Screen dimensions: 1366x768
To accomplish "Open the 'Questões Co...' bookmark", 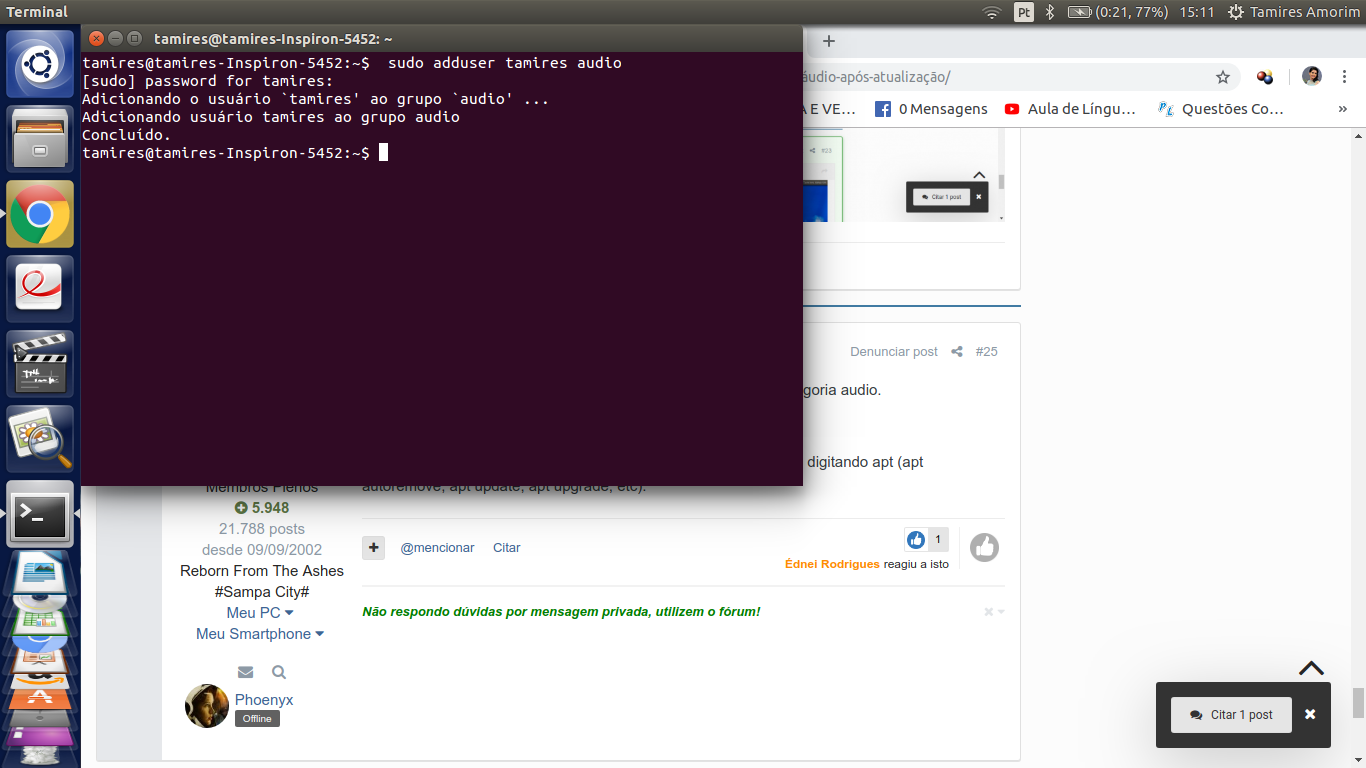I will coord(1220,109).
